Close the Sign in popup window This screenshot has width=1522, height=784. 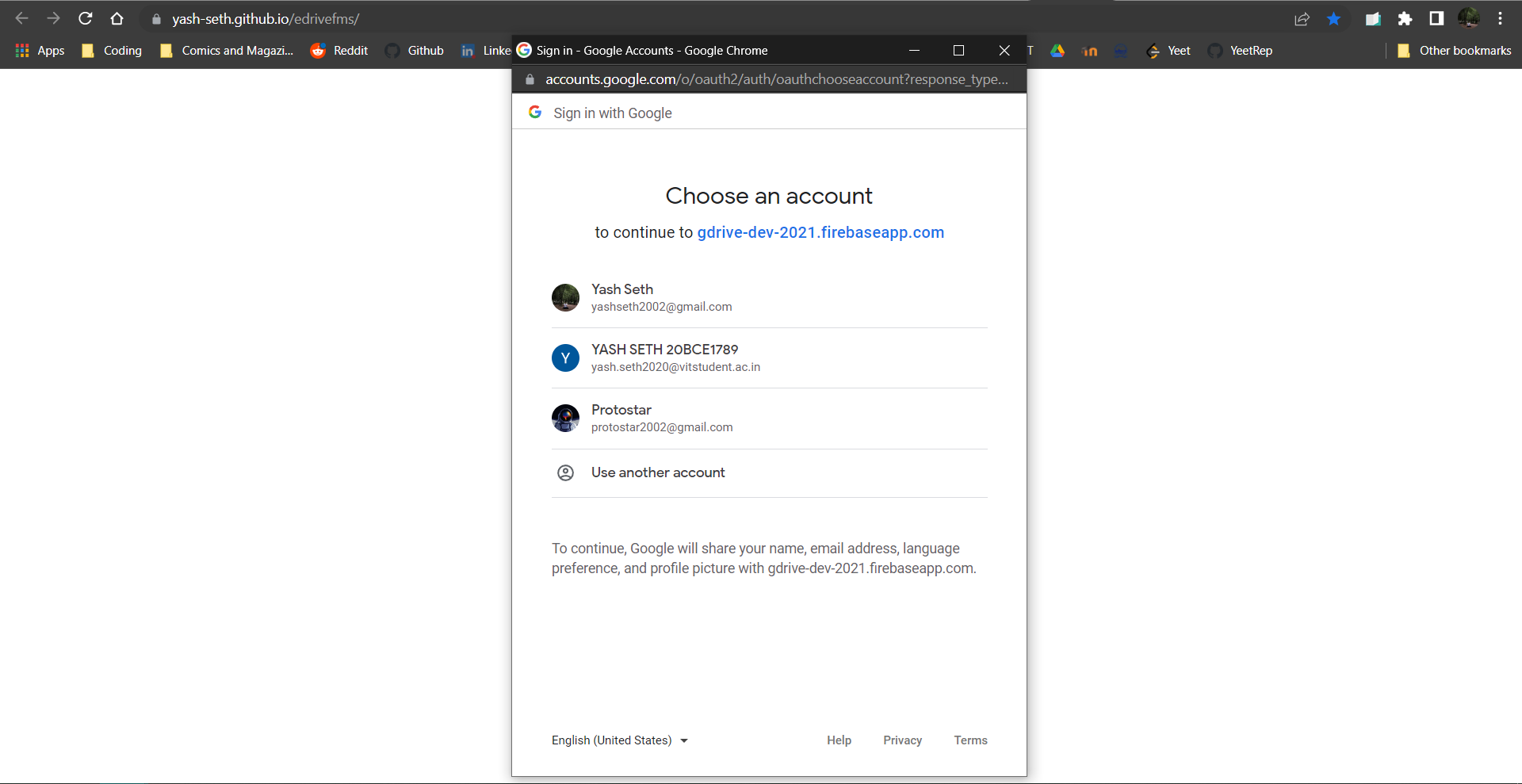1004,50
